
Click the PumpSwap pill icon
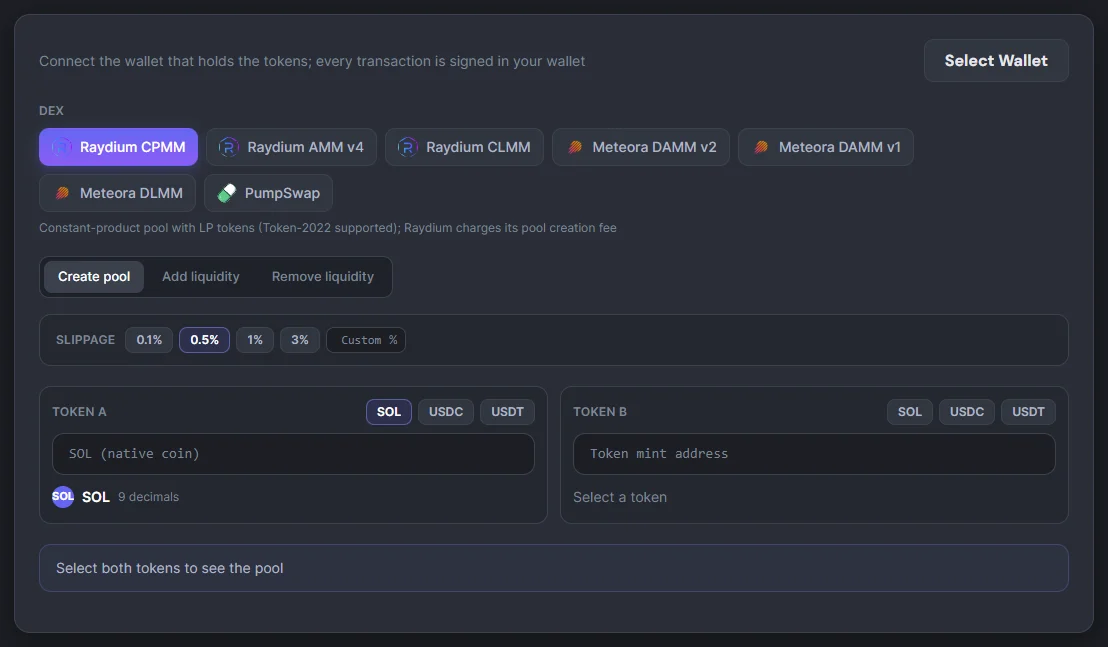coord(227,193)
